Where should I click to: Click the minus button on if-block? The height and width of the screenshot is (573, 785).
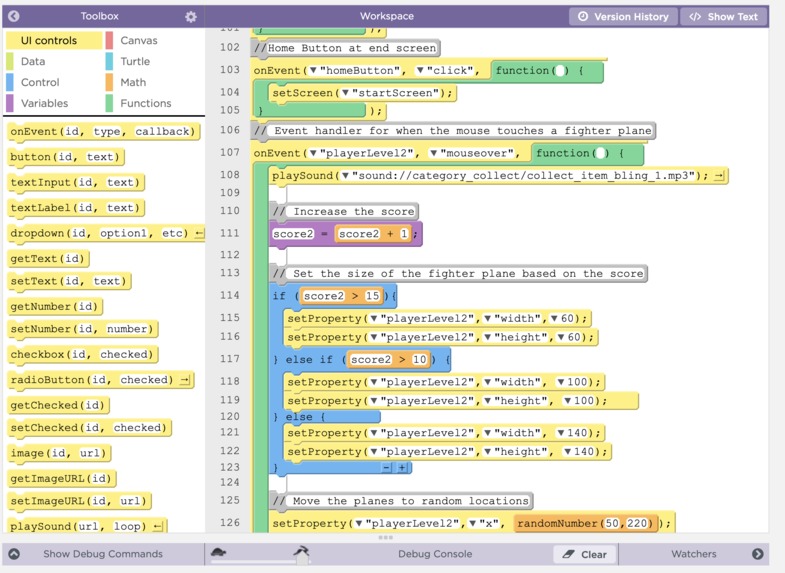[x=386, y=467]
